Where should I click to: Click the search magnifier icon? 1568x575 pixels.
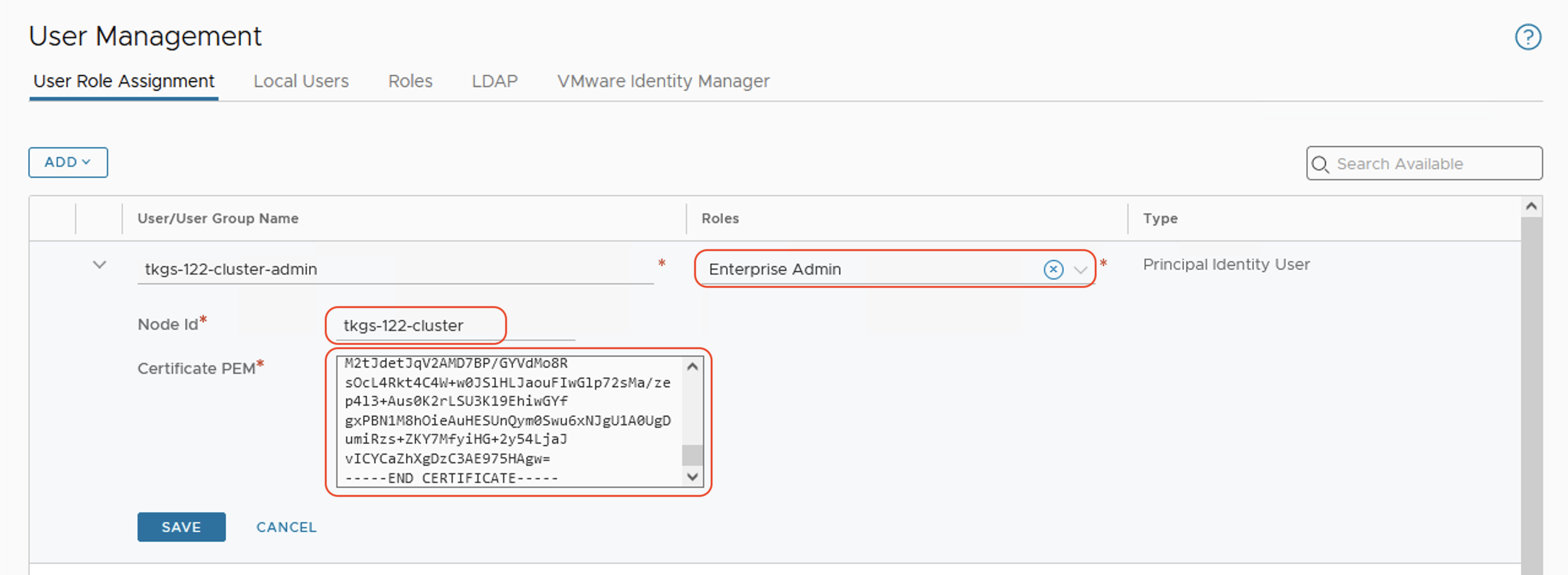(1320, 164)
